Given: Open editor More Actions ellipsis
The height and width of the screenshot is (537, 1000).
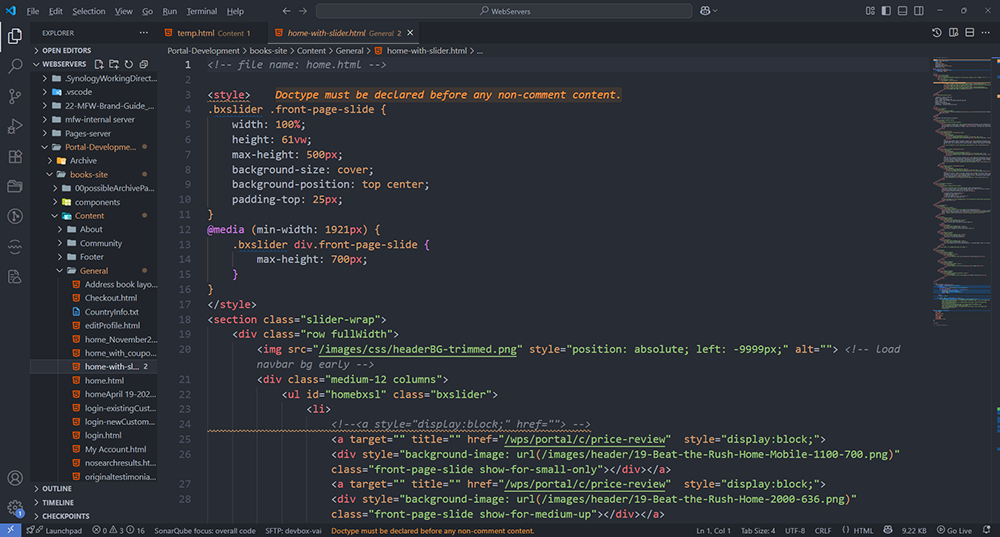Looking at the screenshot, I should coord(986,33).
